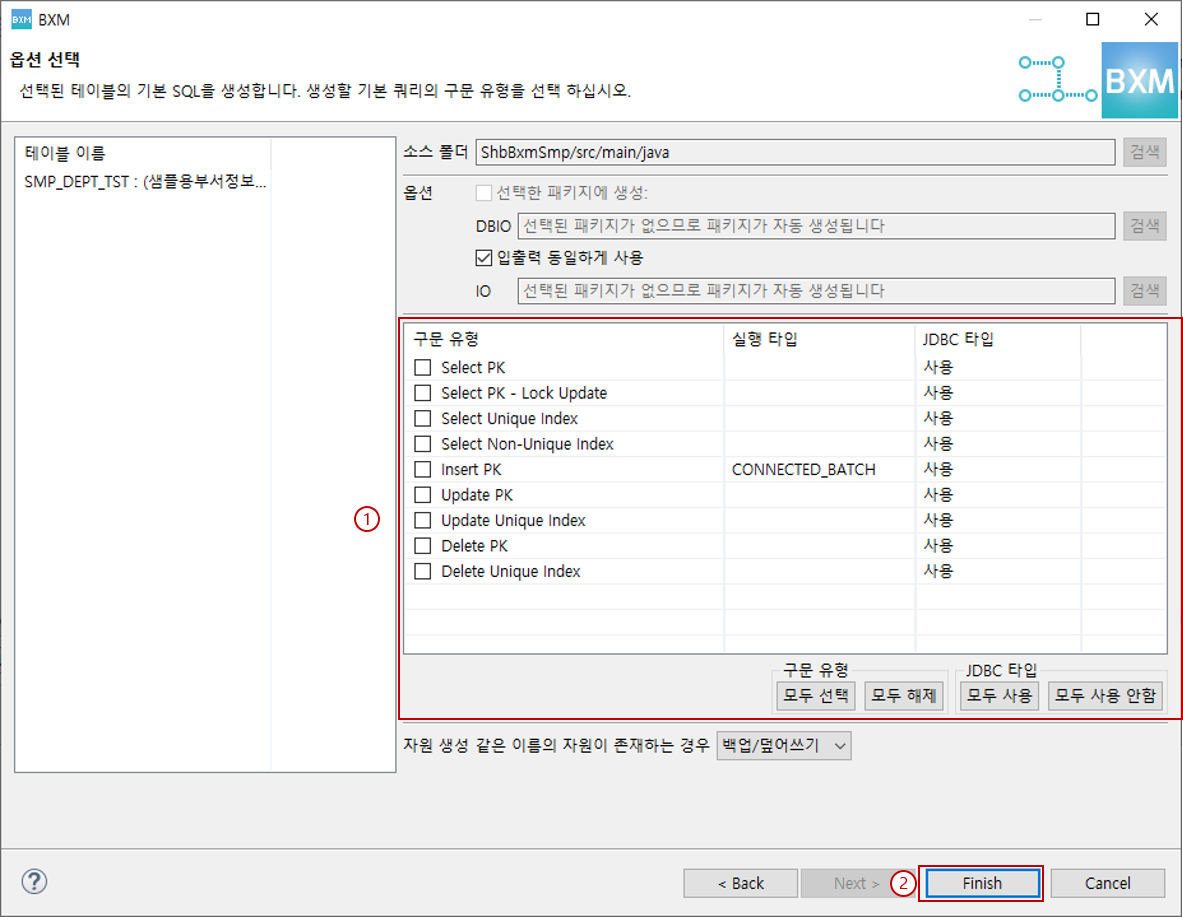Screen dimensions: 1183x917
Task: Check the Select Non-Unique Index option
Action: click(x=421, y=443)
